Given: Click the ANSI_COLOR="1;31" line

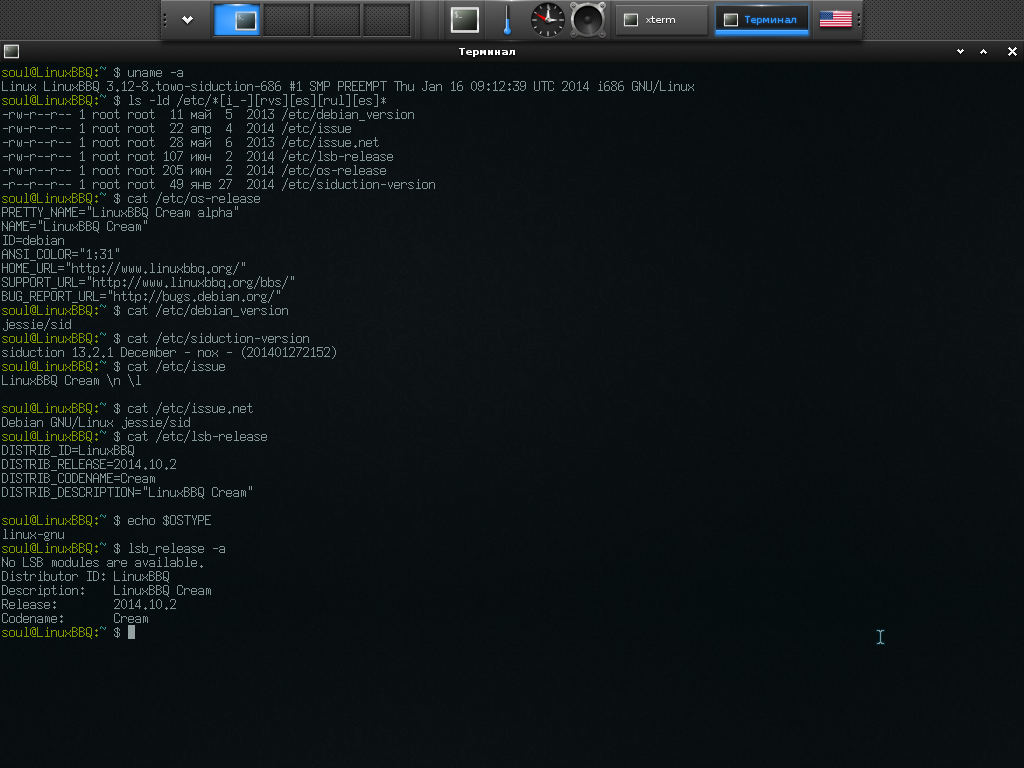Looking at the screenshot, I should click(61, 255).
